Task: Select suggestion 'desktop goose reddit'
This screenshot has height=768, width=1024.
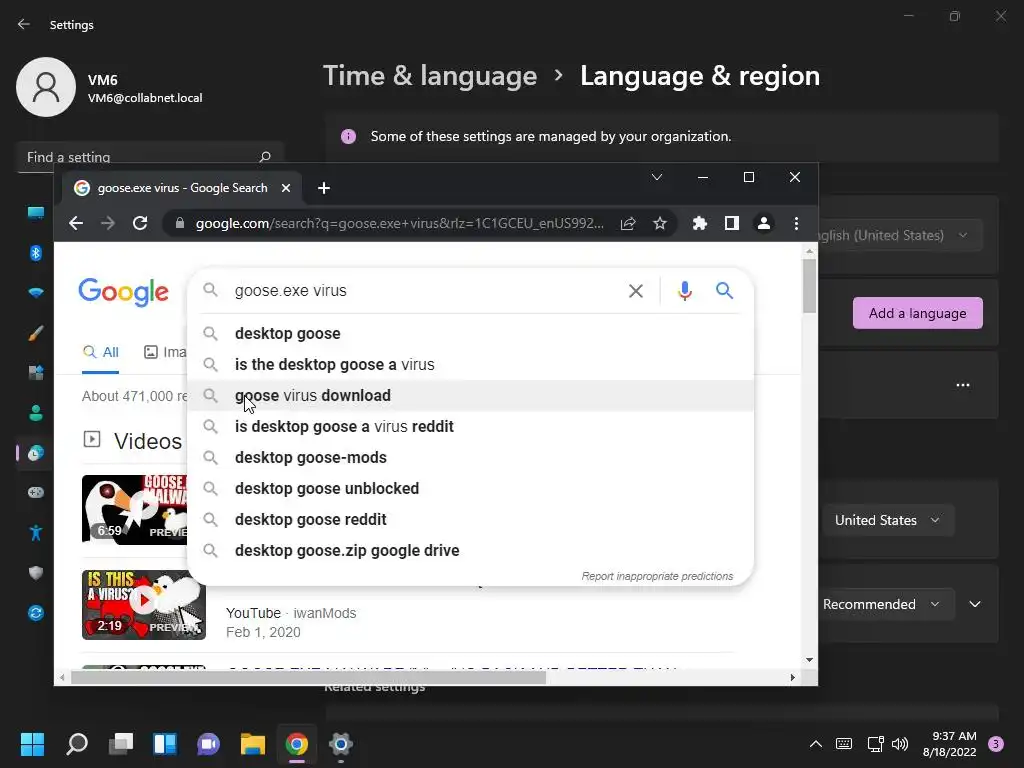Action: click(470, 519)
